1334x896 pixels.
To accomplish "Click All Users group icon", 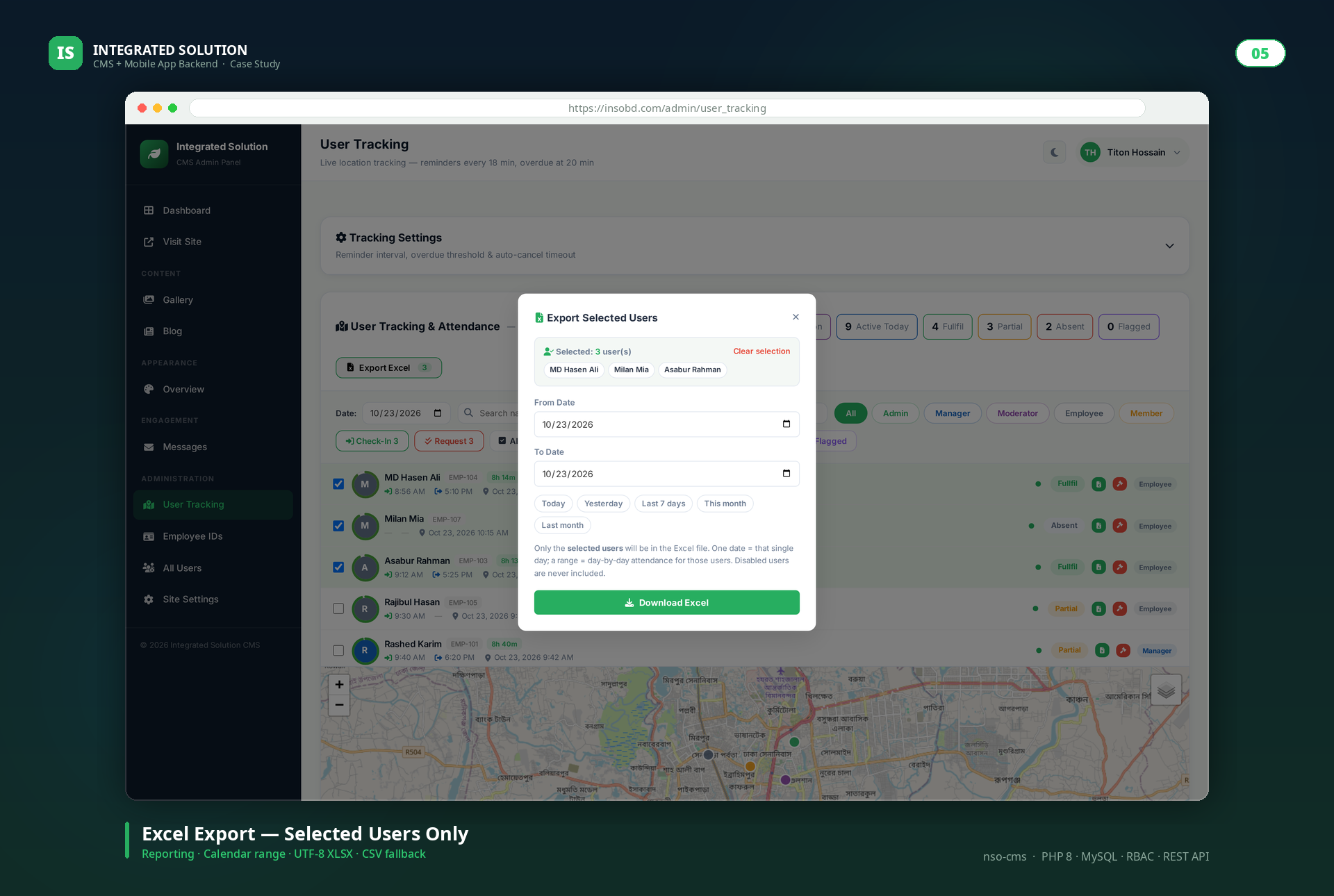I will (149, 567).
